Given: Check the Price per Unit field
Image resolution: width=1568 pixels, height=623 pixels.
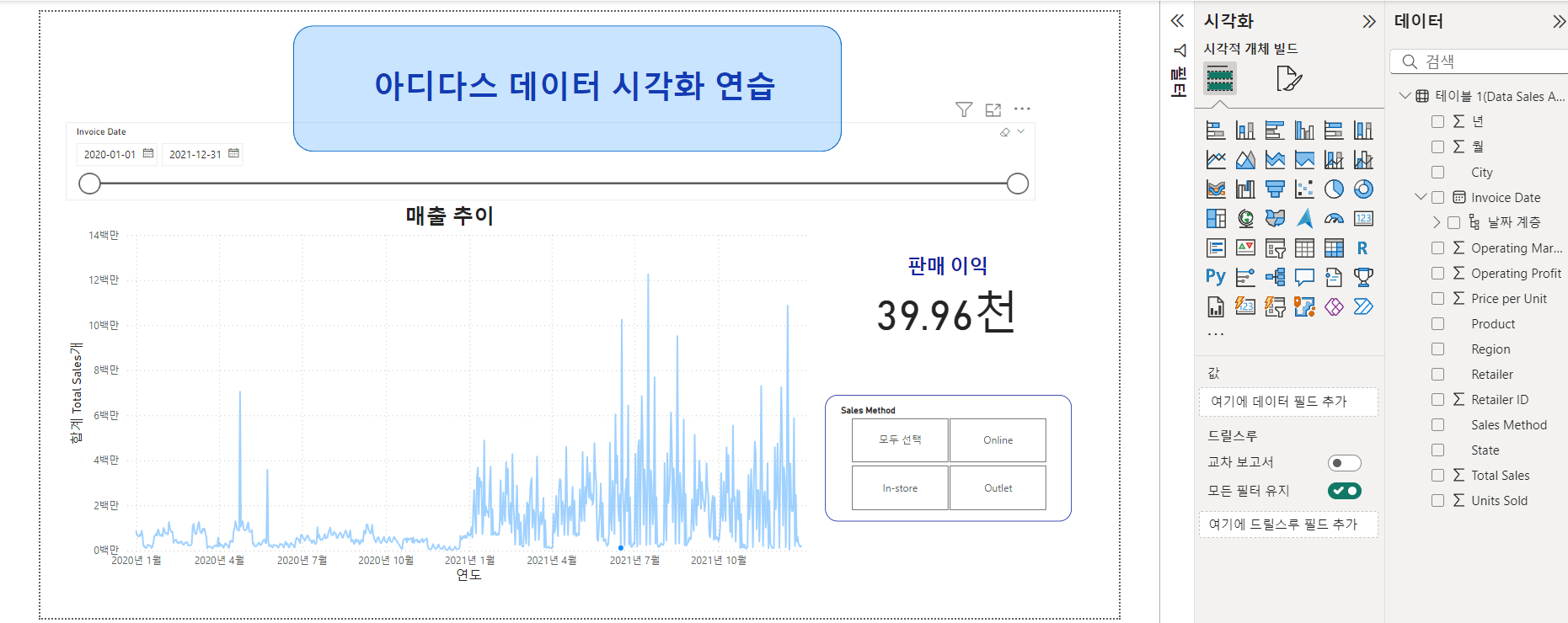Looking at the screenshot, I should (x=1437, y=298).
